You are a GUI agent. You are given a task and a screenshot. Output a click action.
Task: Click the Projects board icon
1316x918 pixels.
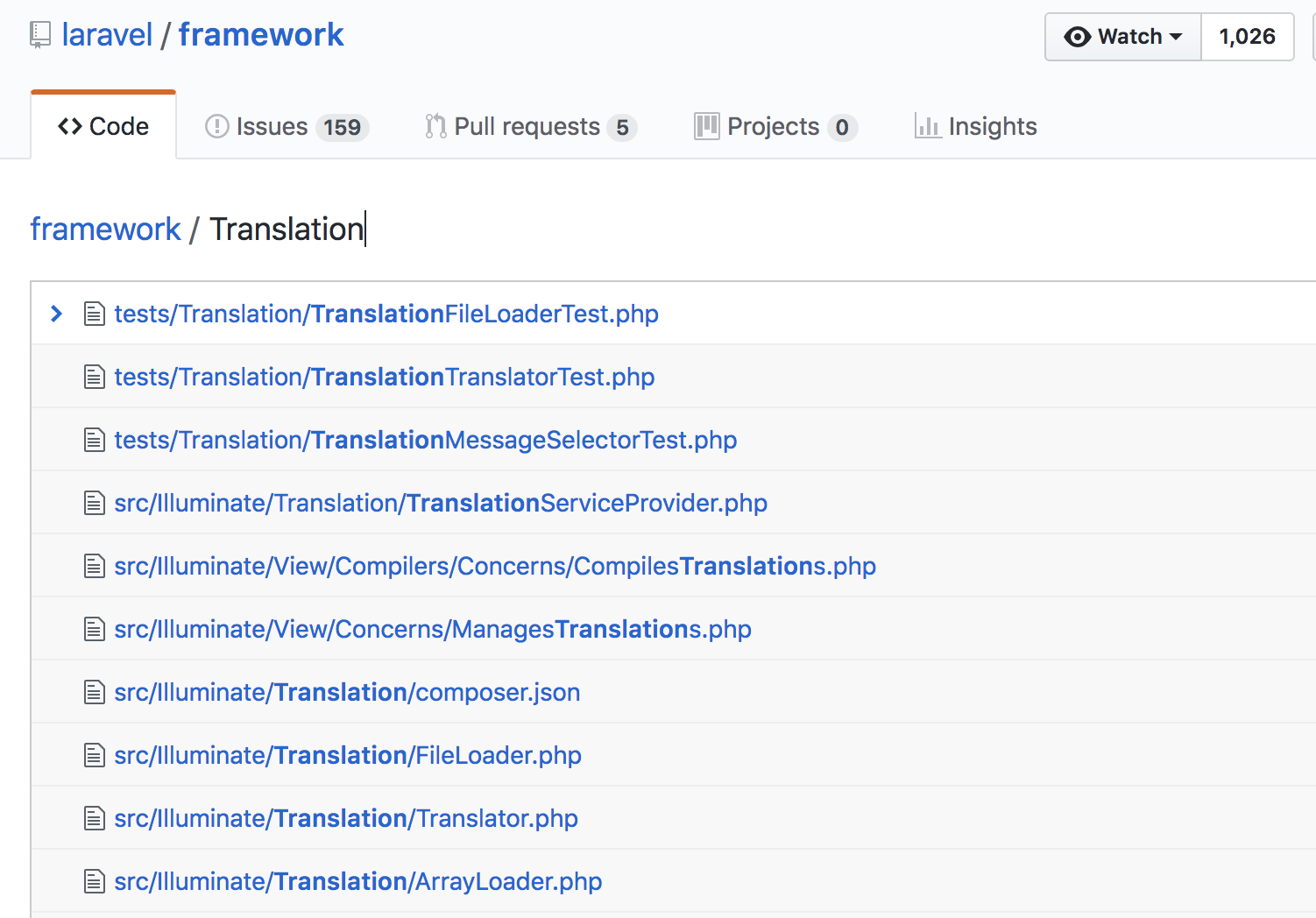(706, 126)
